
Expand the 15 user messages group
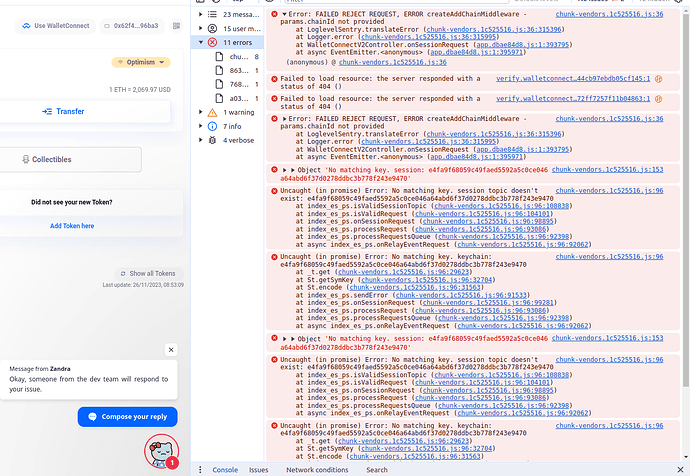201,29
